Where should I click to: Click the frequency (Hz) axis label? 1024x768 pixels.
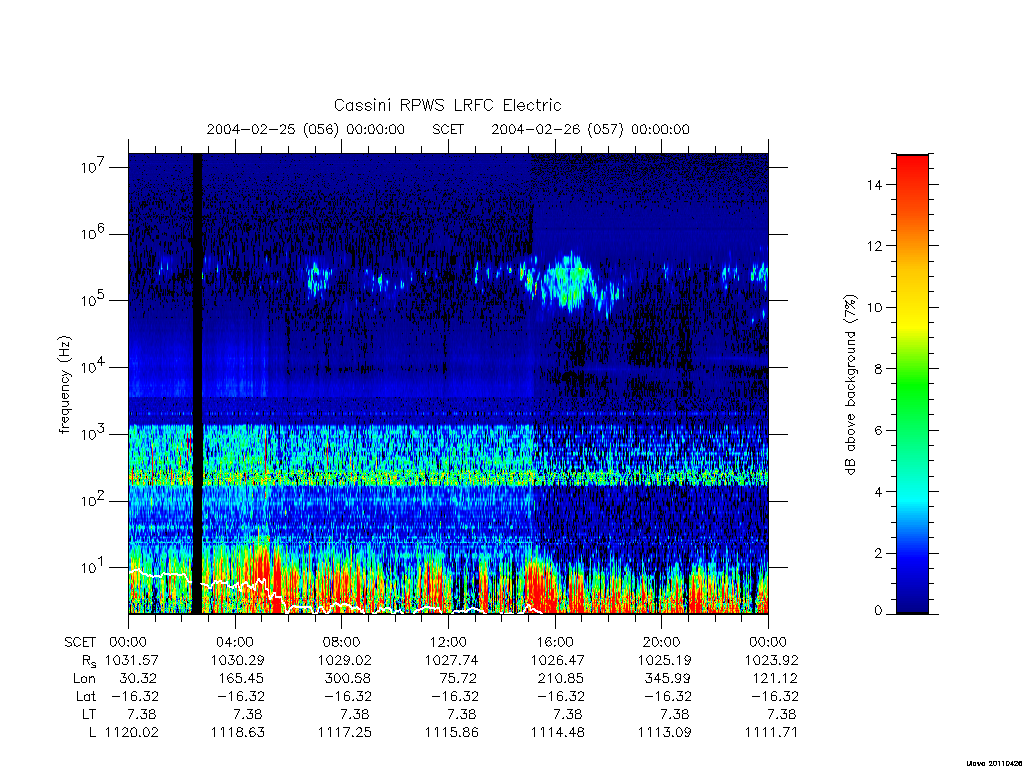[x=64, y=385]
